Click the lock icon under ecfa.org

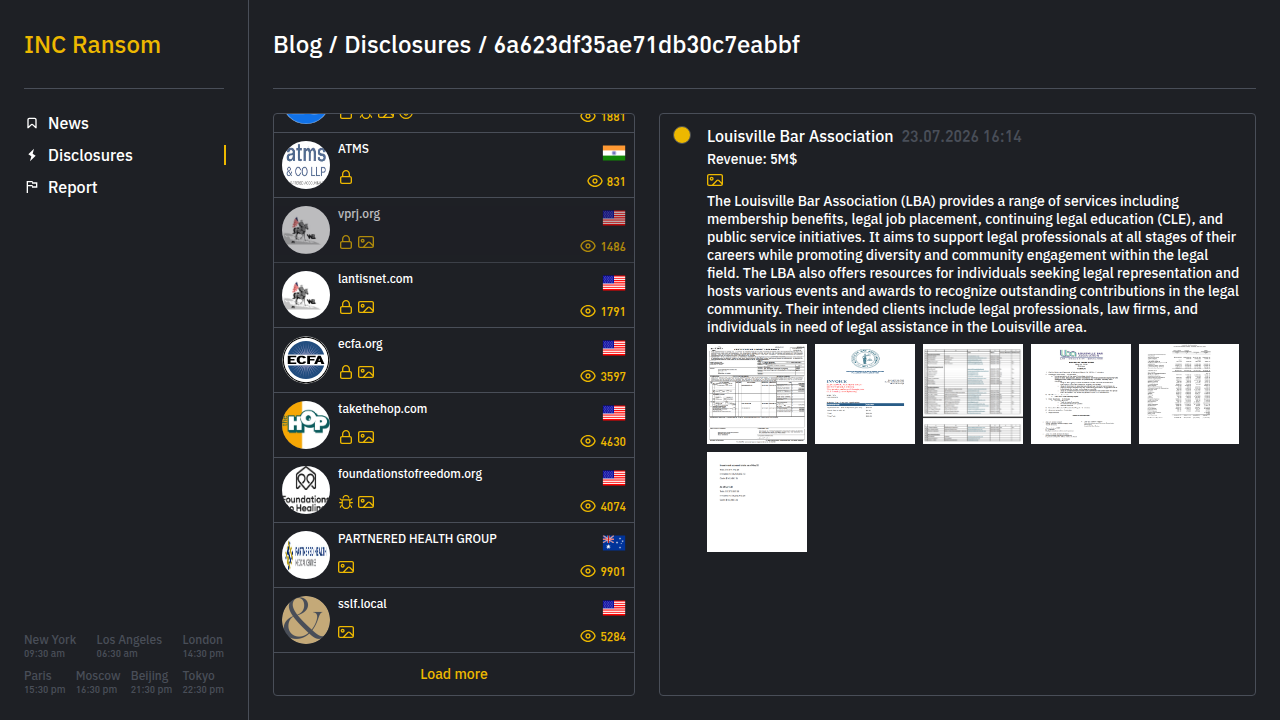tap(346, 372)
